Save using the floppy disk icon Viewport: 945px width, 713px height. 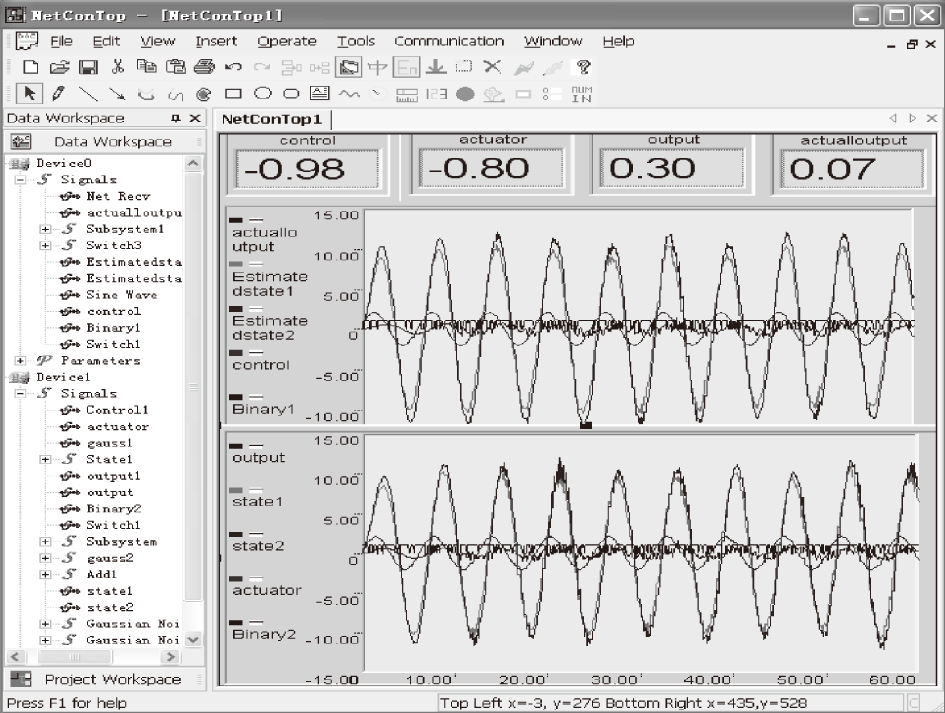88,67
